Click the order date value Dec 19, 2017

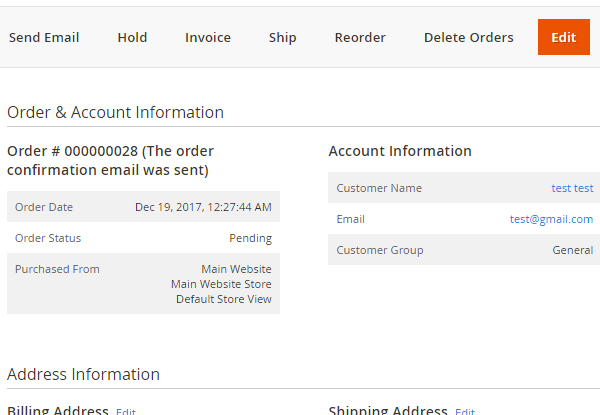pos(203,207)
